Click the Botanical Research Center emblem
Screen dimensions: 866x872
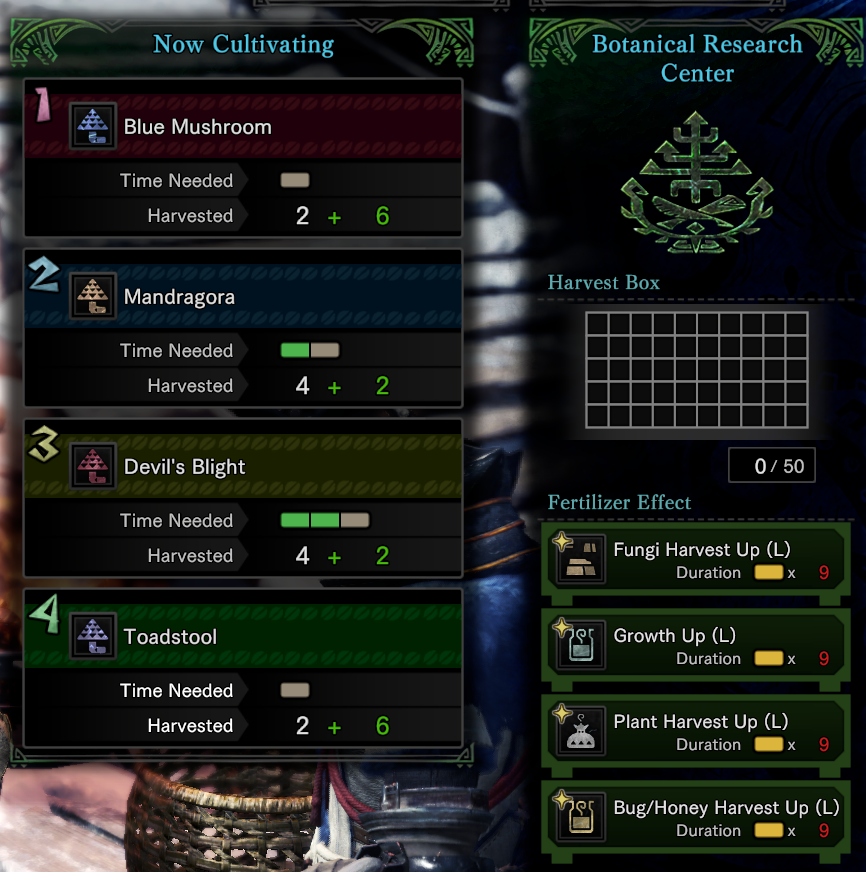click(696, 182)
